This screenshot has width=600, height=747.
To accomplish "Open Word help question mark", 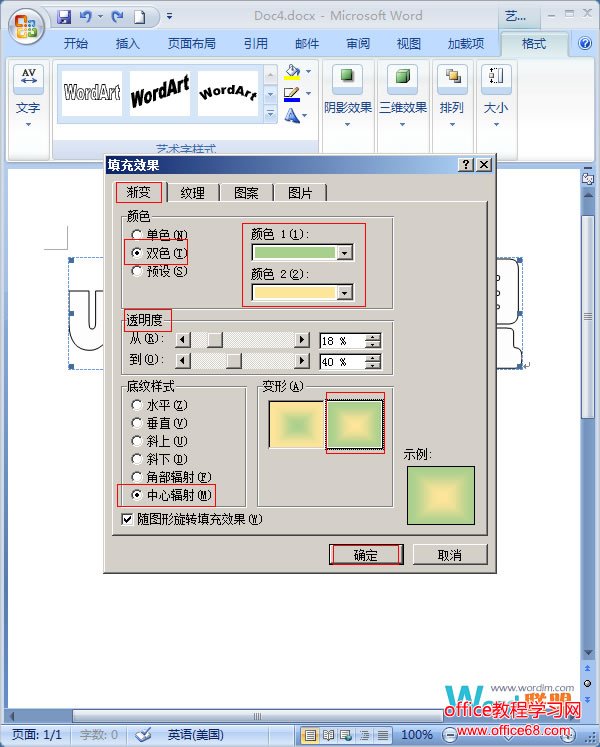I will 585,43.
